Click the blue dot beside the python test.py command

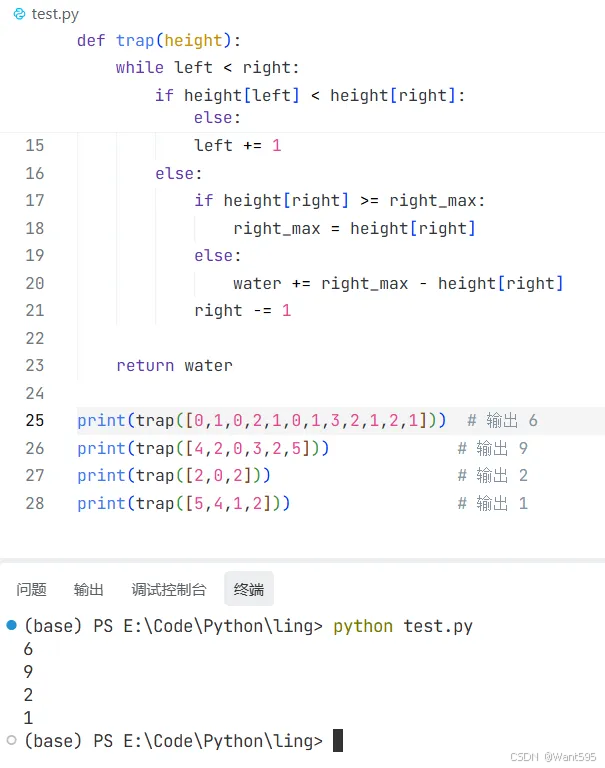12,625
